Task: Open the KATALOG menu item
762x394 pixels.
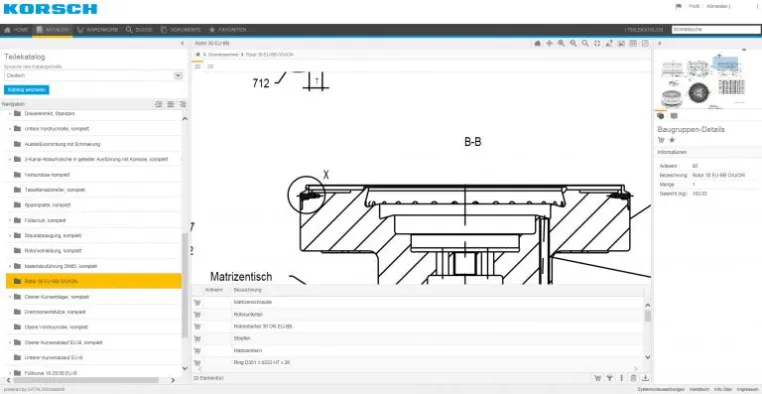Action: click(x=52, y=30)
